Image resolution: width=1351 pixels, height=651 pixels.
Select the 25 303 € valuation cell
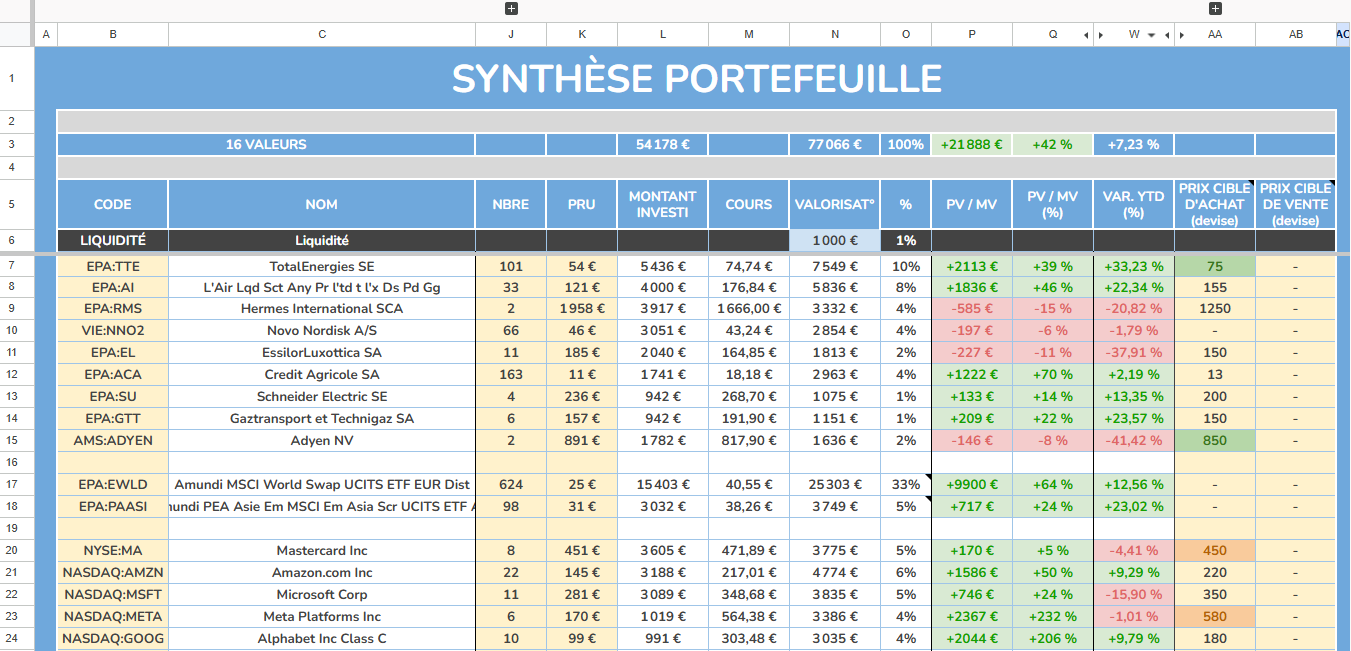click(835, 485)
